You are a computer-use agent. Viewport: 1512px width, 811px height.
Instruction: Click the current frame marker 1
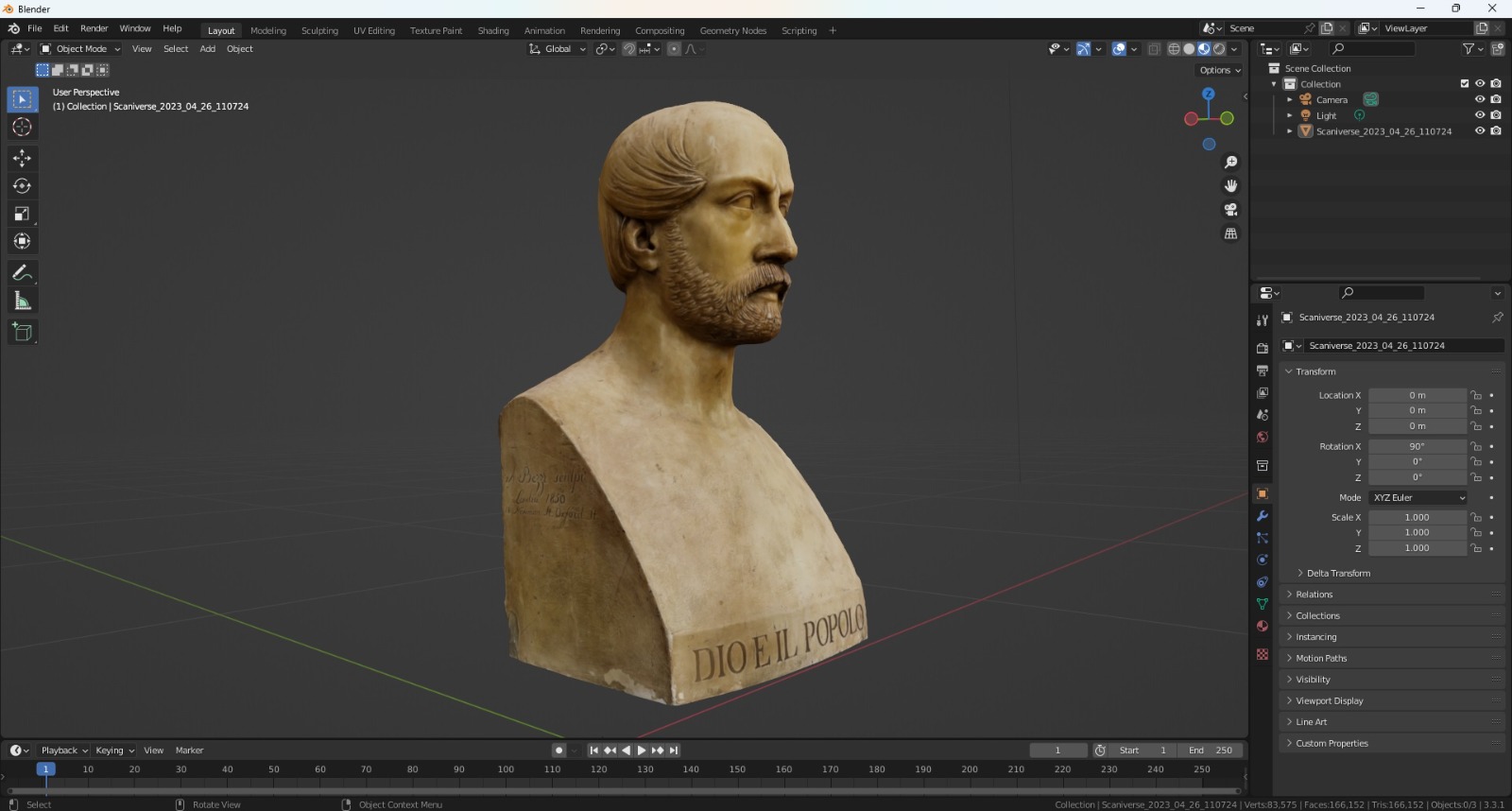click(45, 769)
